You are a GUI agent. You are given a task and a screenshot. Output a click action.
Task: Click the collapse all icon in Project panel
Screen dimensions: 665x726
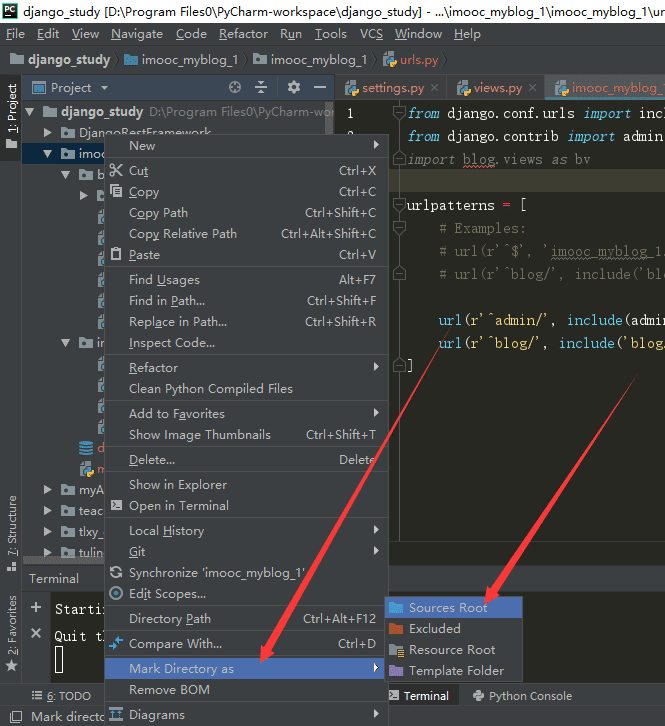[261, 87]
